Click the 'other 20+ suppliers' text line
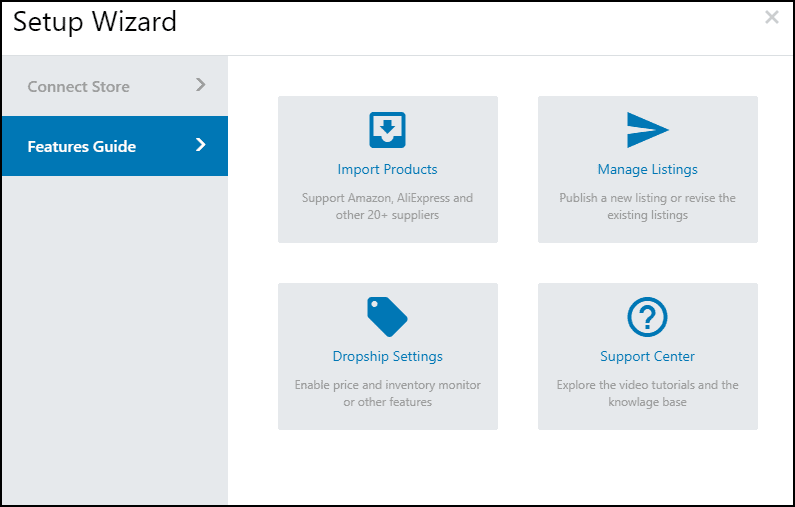The width and height of the screenshot is (795, 507). coord(387,215)
